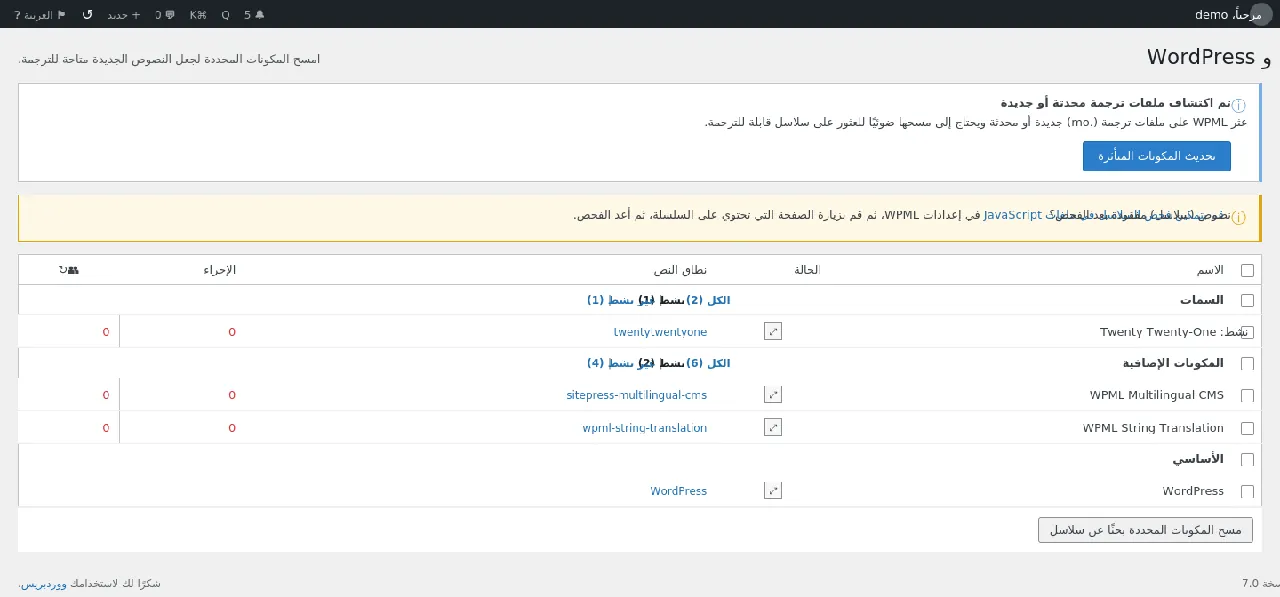Check the السمات themes group checkbox
Image resolution: width=1280 pixels, height=597 pixels.
click(x=1247, y=300)
